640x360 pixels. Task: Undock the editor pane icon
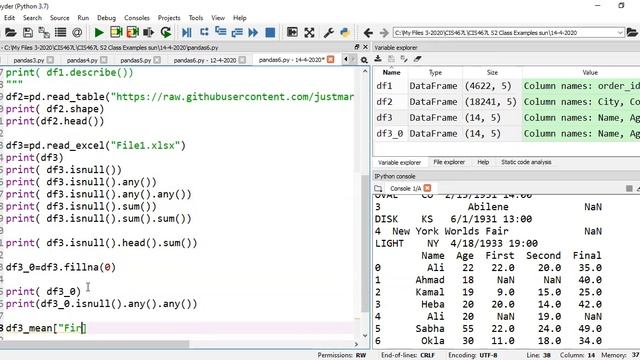point(357,47)
